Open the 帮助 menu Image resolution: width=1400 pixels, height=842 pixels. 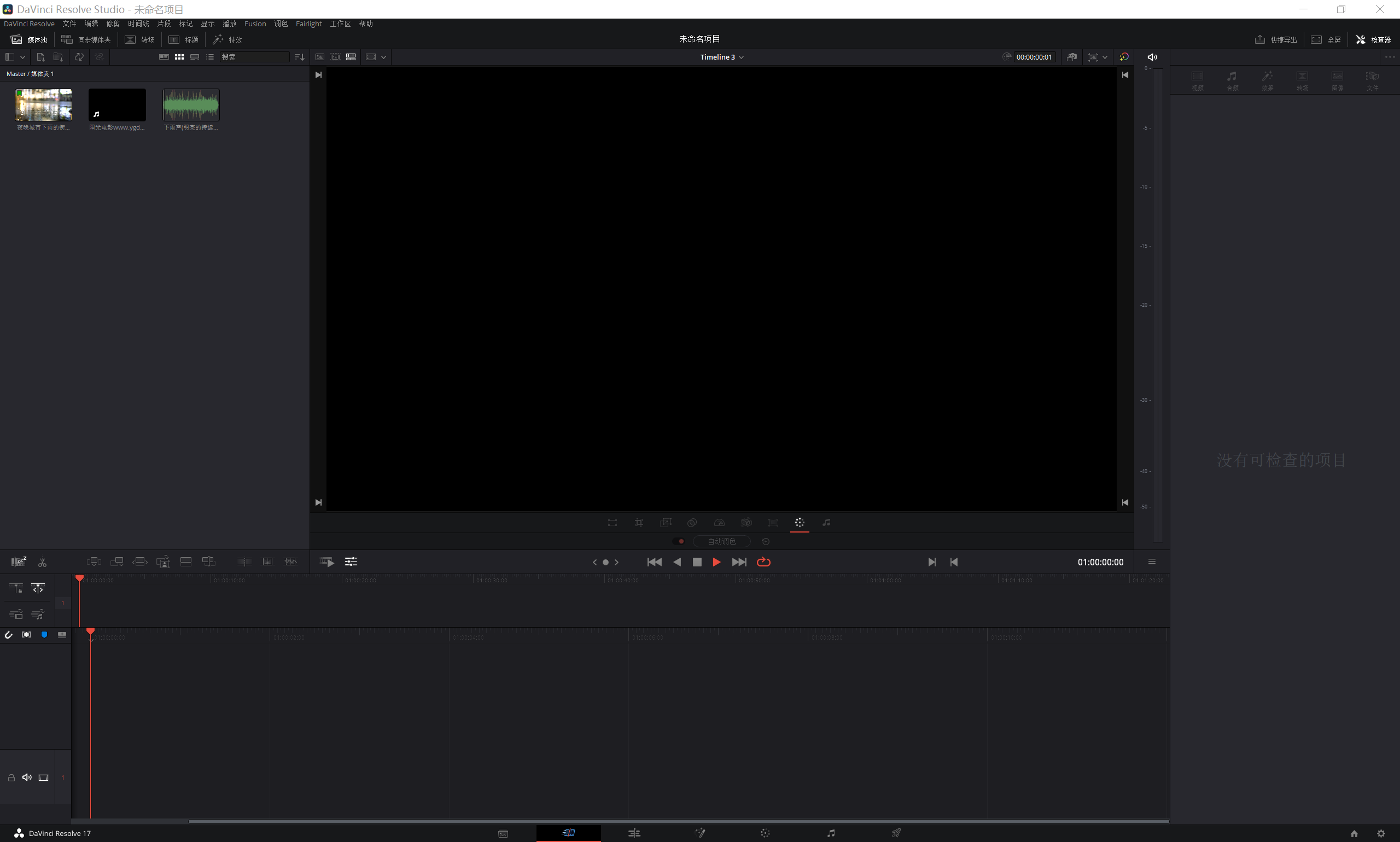point(366,24)
